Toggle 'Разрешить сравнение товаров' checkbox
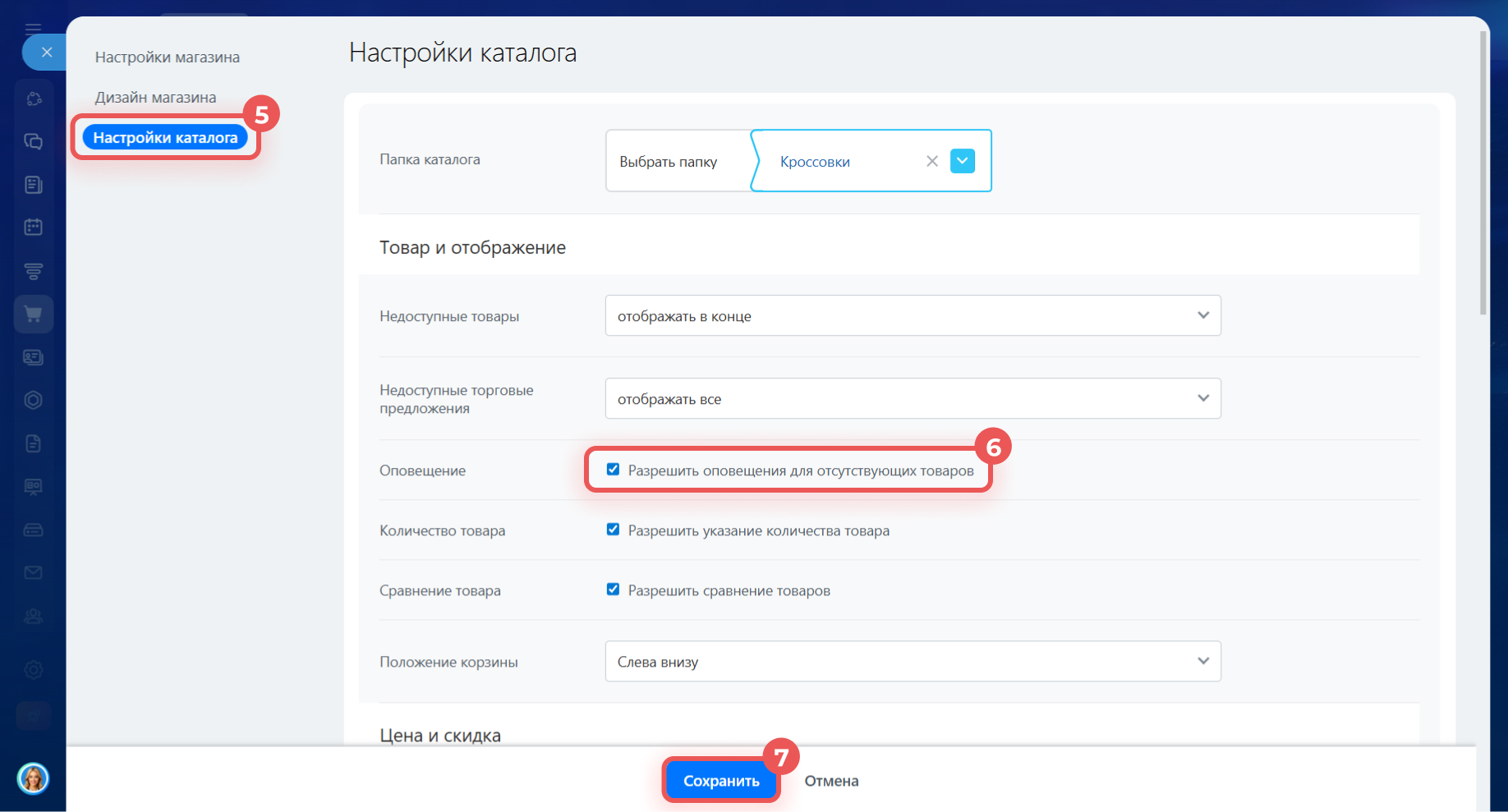 [x=613, y=590]
